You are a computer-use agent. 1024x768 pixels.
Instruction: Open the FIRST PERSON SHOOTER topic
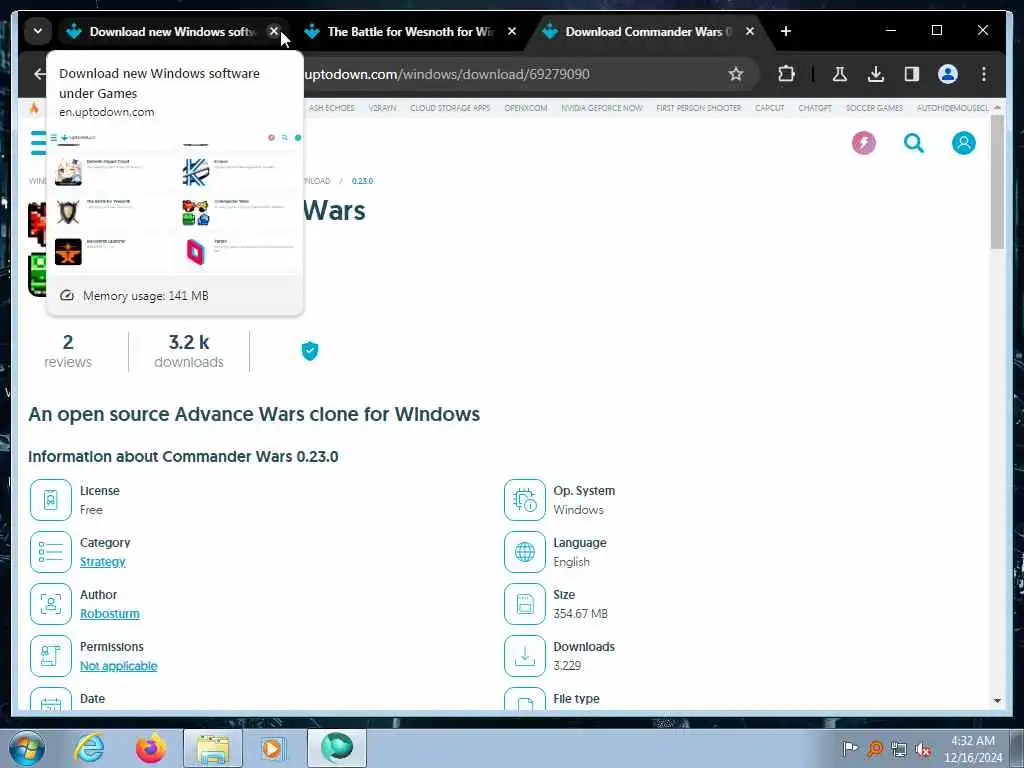(699, 108)
